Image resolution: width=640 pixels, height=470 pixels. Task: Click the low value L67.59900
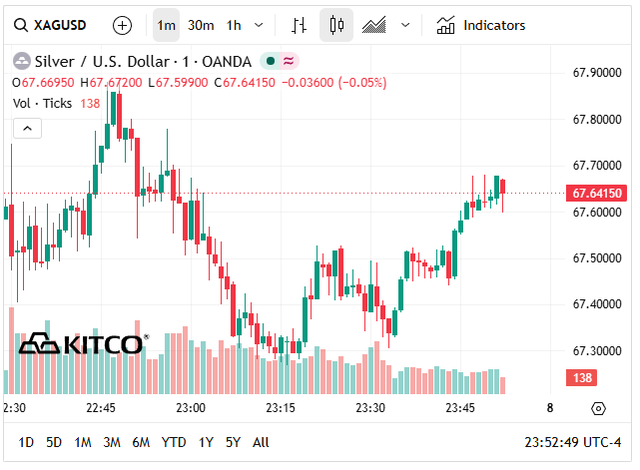coord(178,83)
